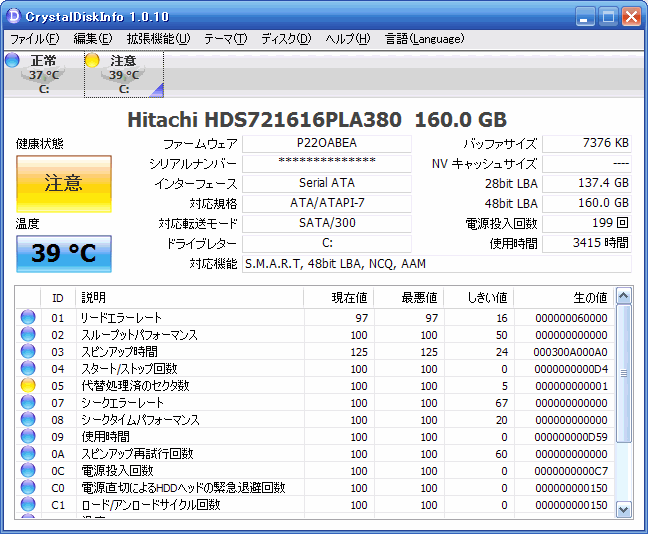Click the drive letter field C:
The width and height of the screenshot is (648, 534).
(327, 243)
